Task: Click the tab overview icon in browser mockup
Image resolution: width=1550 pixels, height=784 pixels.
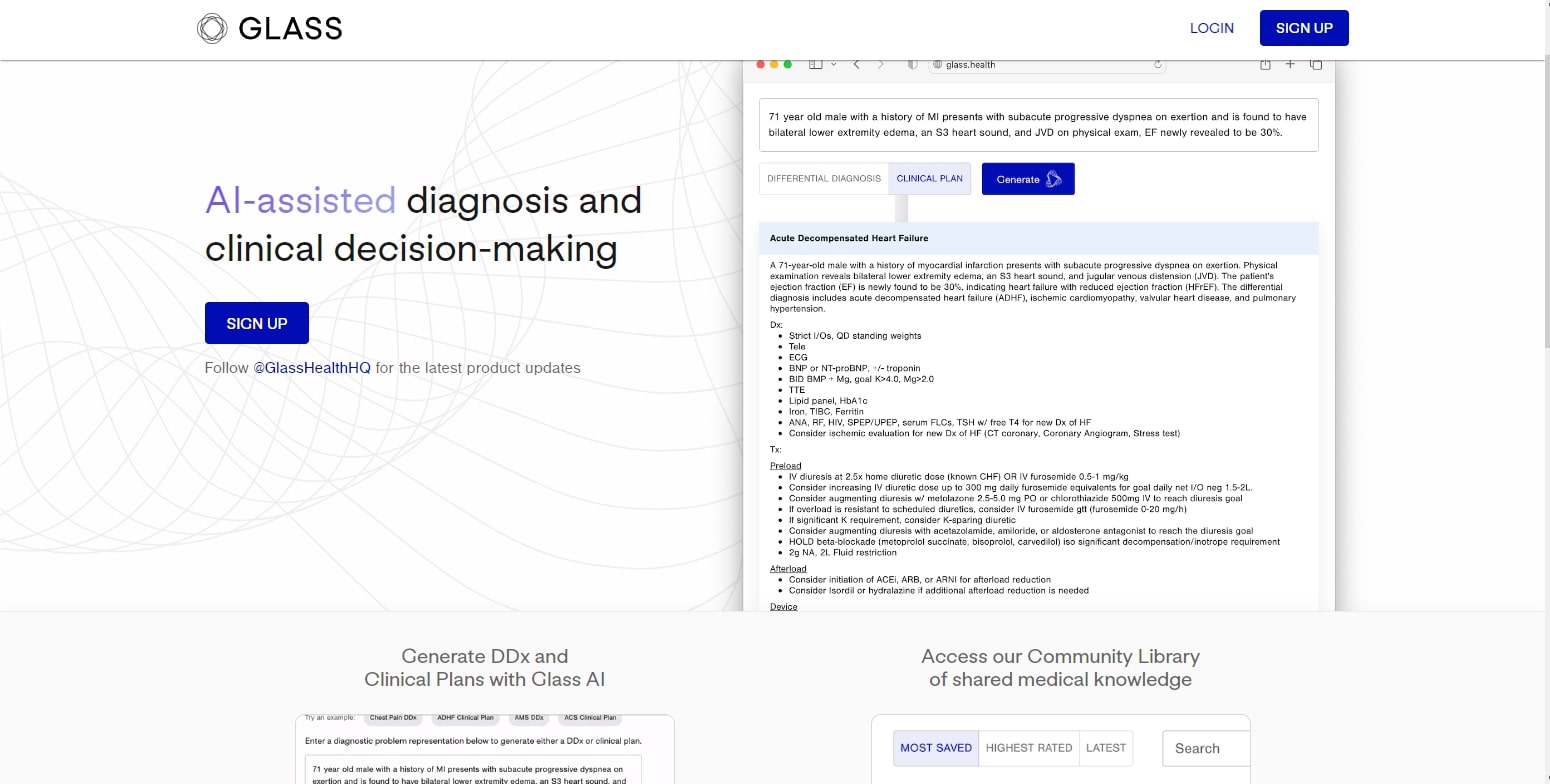Action: (1316, 65)
